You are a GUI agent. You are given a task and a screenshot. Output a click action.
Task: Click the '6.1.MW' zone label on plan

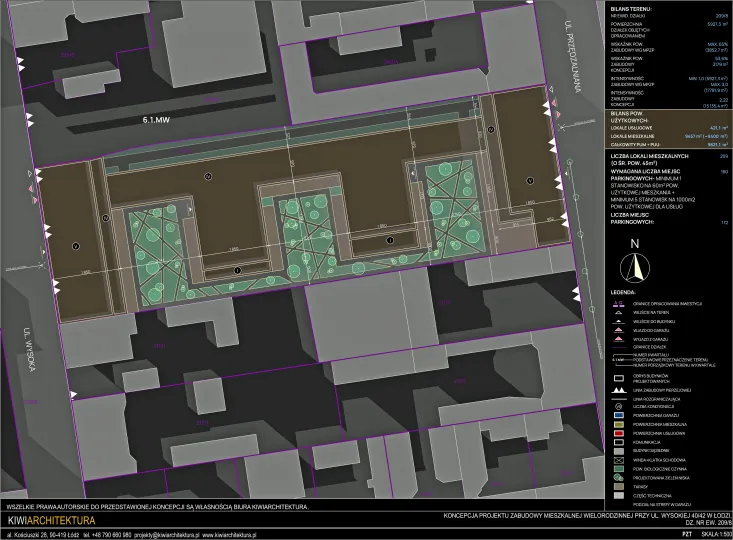tap(159, 119)
